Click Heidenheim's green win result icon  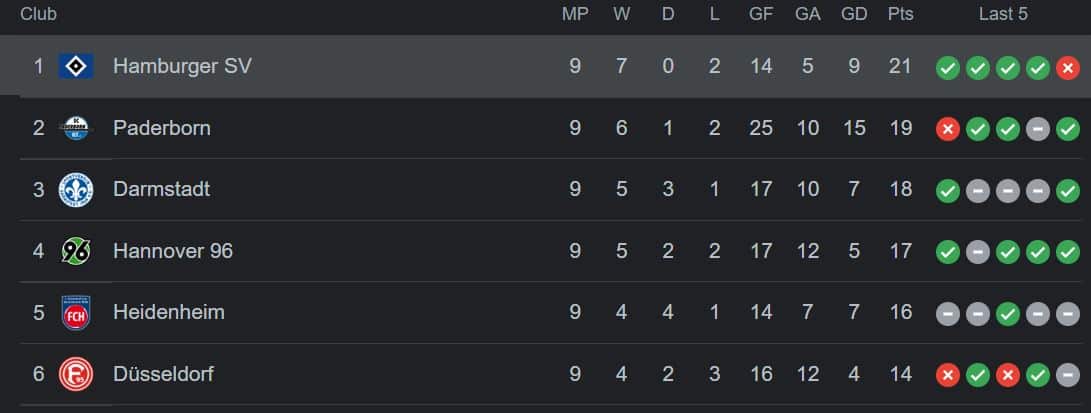(1008, 314)
